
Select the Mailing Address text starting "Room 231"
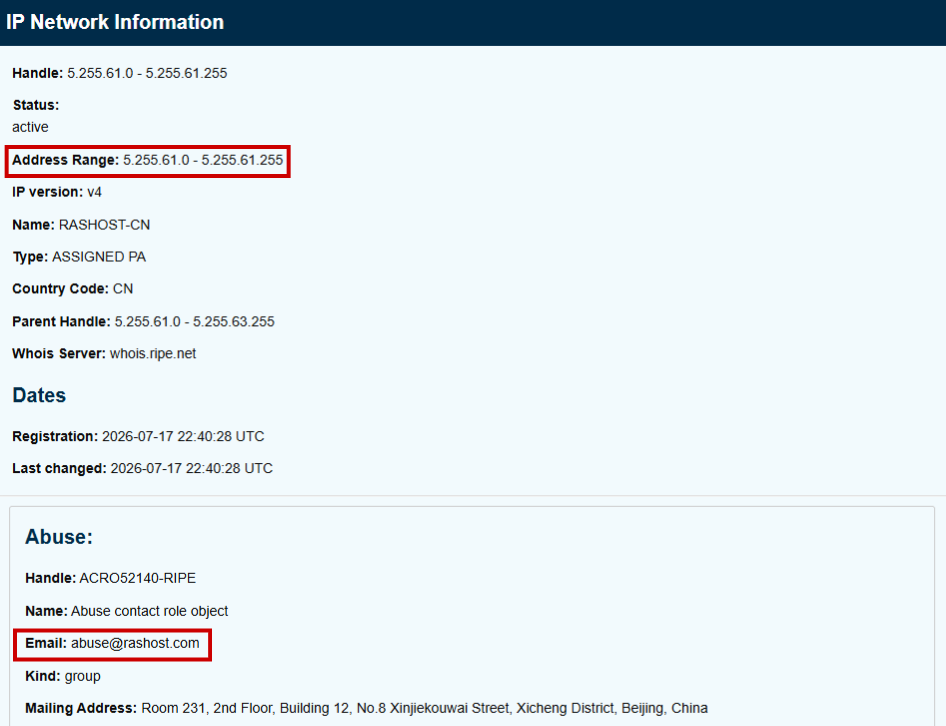tap(424, 708)
